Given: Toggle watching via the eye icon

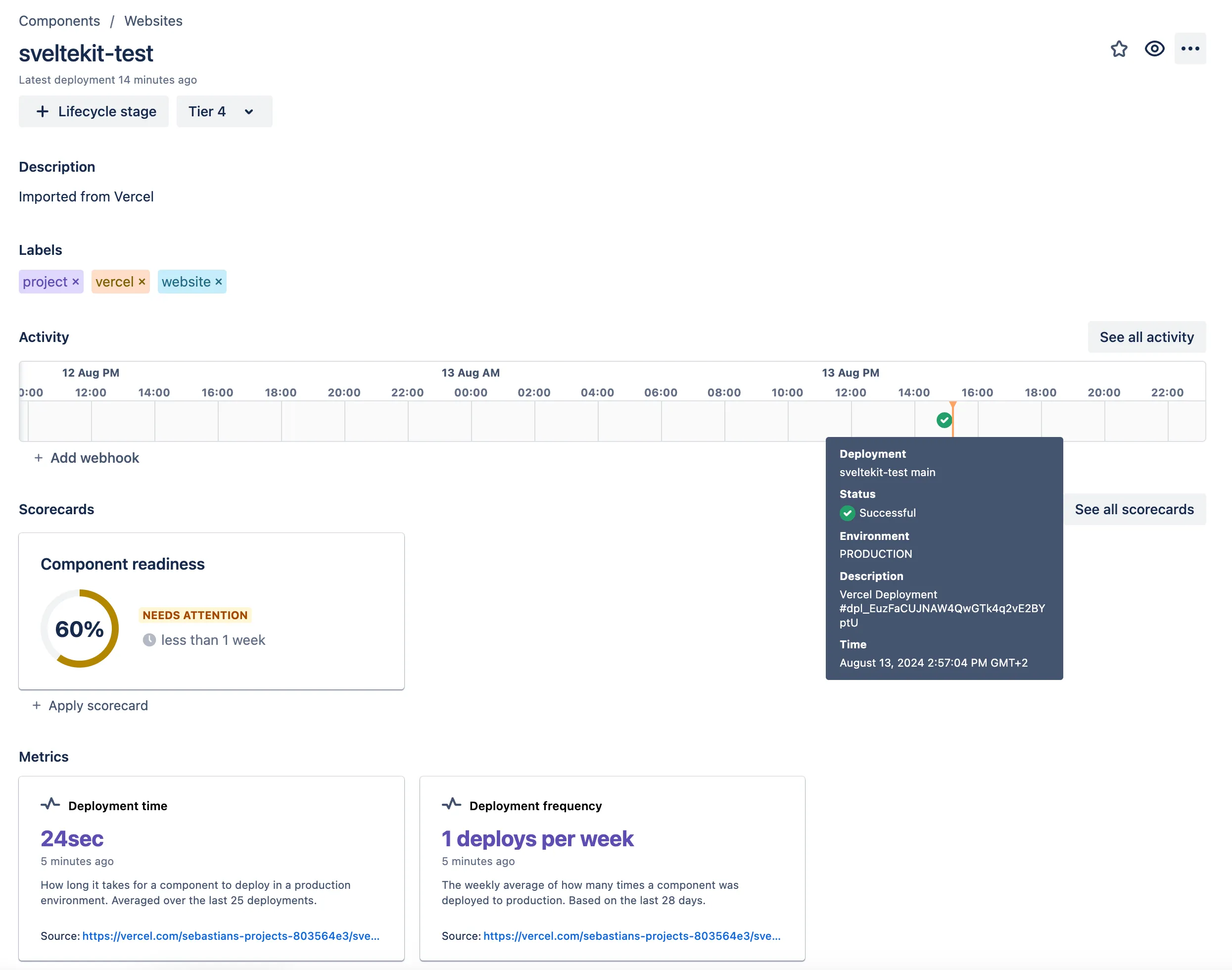Looking at the screenshot, I should [x=1154, y=49].
